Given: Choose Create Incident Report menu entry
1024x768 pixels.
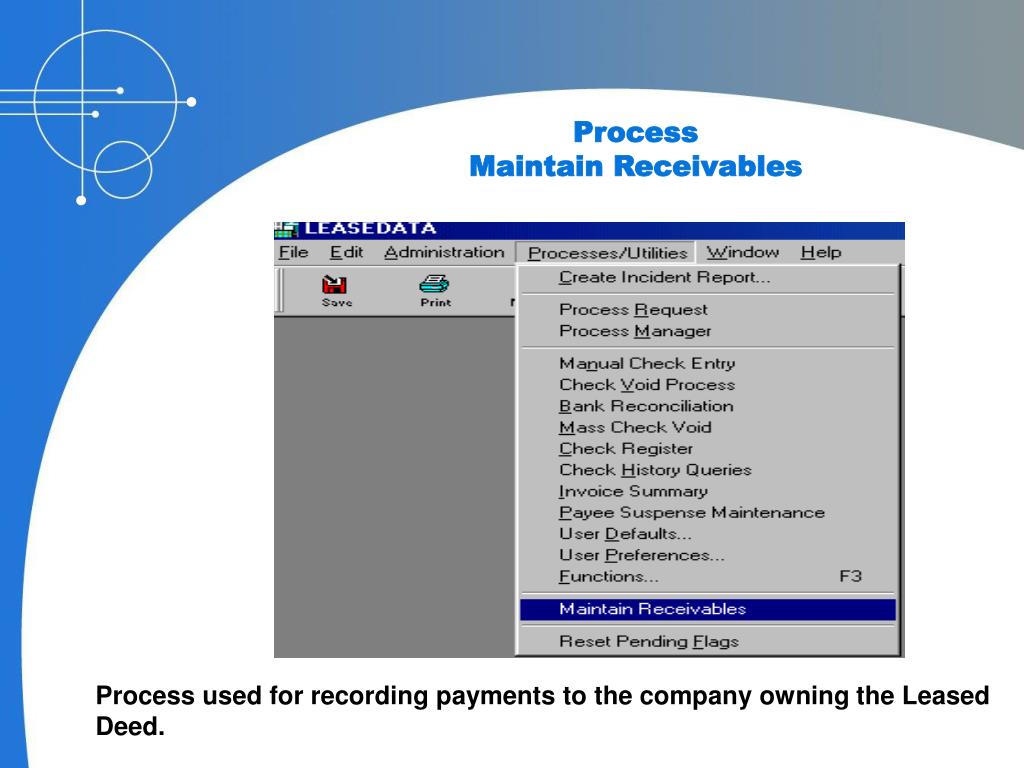Looking at the screenshot, I should click(x=708, y=278).
